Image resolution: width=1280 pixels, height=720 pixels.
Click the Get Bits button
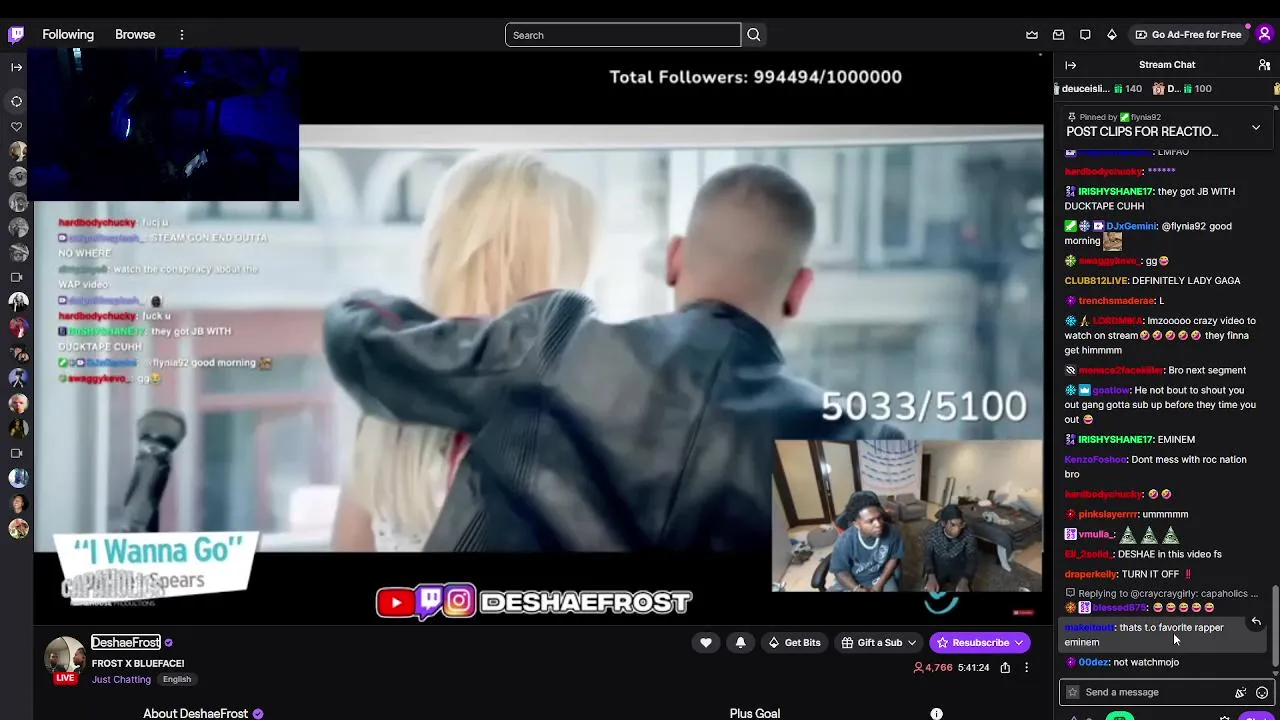click(794, 643)
